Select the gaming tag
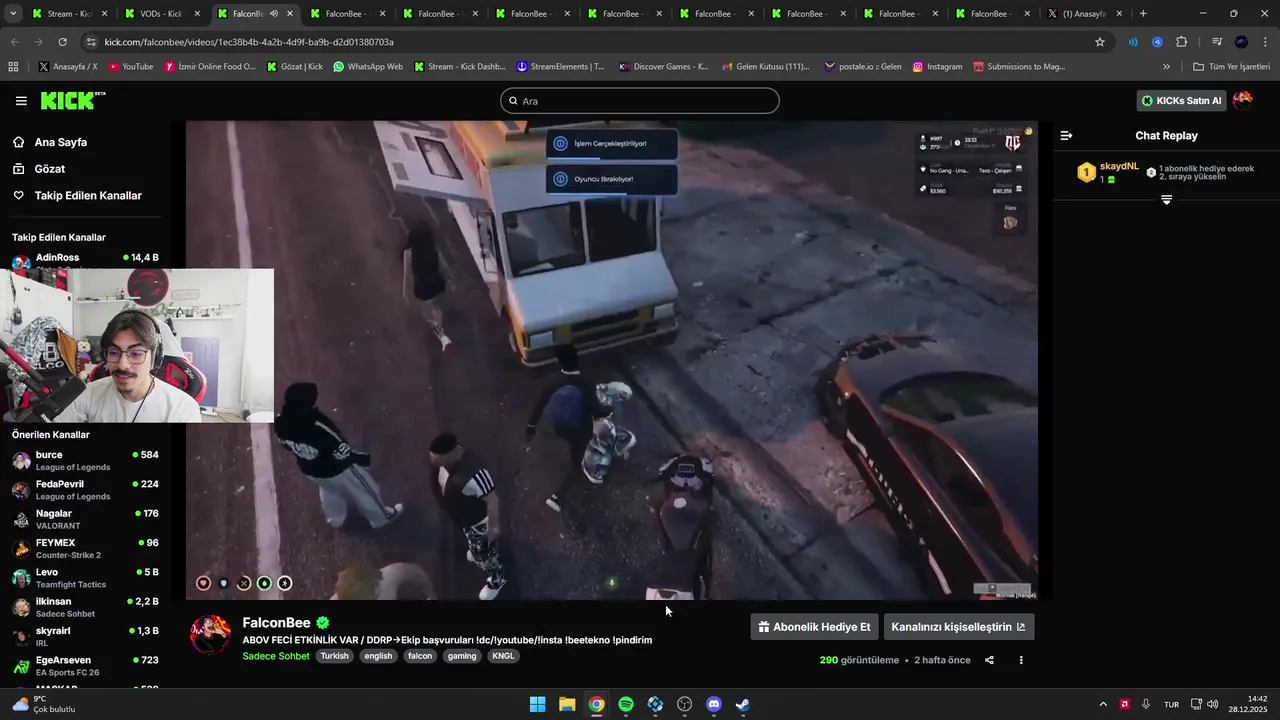This screenshot has height=720, width=1280. pyautogui.click(x=462, y=656)
